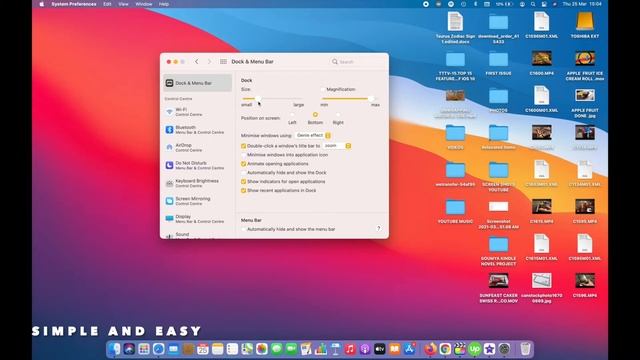Click the Magnification slider thumb
Image resolution: width=640 pixels, height=360 pixels.
pos(371,99)
